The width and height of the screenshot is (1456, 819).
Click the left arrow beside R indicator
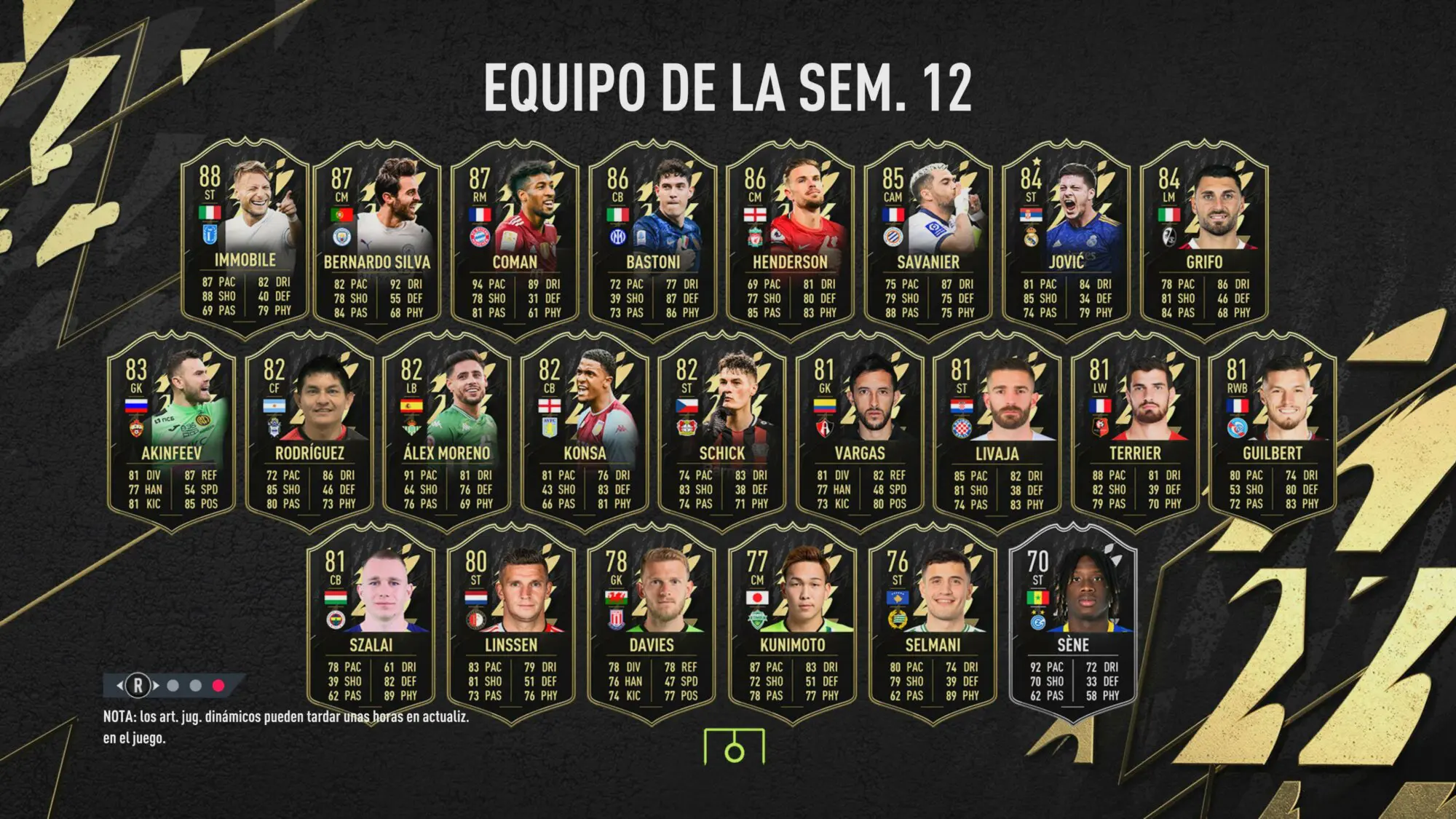(x=120, y=685)
